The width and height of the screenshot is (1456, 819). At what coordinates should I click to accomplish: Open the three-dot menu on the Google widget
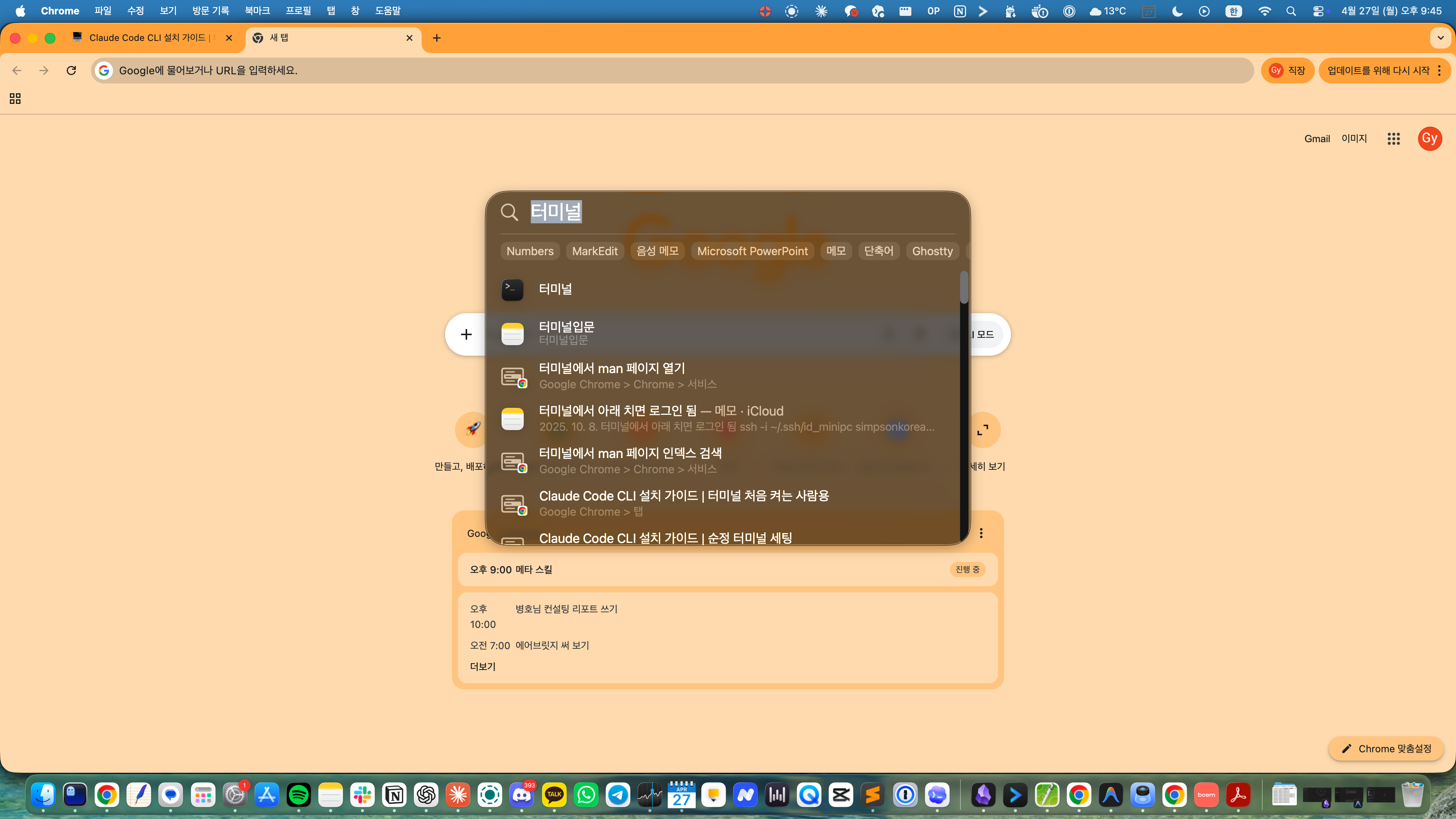pos(982,533)
